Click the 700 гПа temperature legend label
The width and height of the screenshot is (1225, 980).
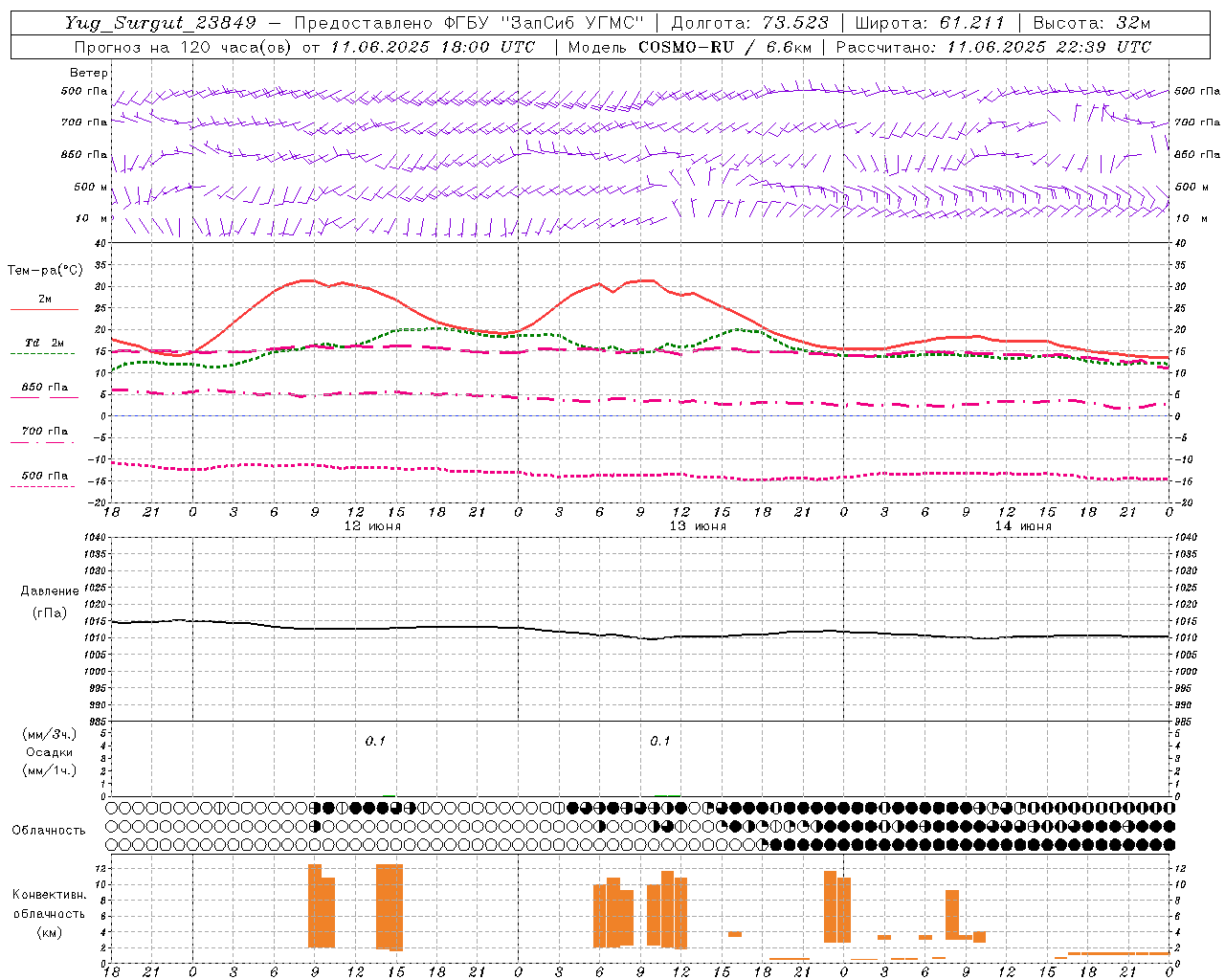tap(45, 431)
